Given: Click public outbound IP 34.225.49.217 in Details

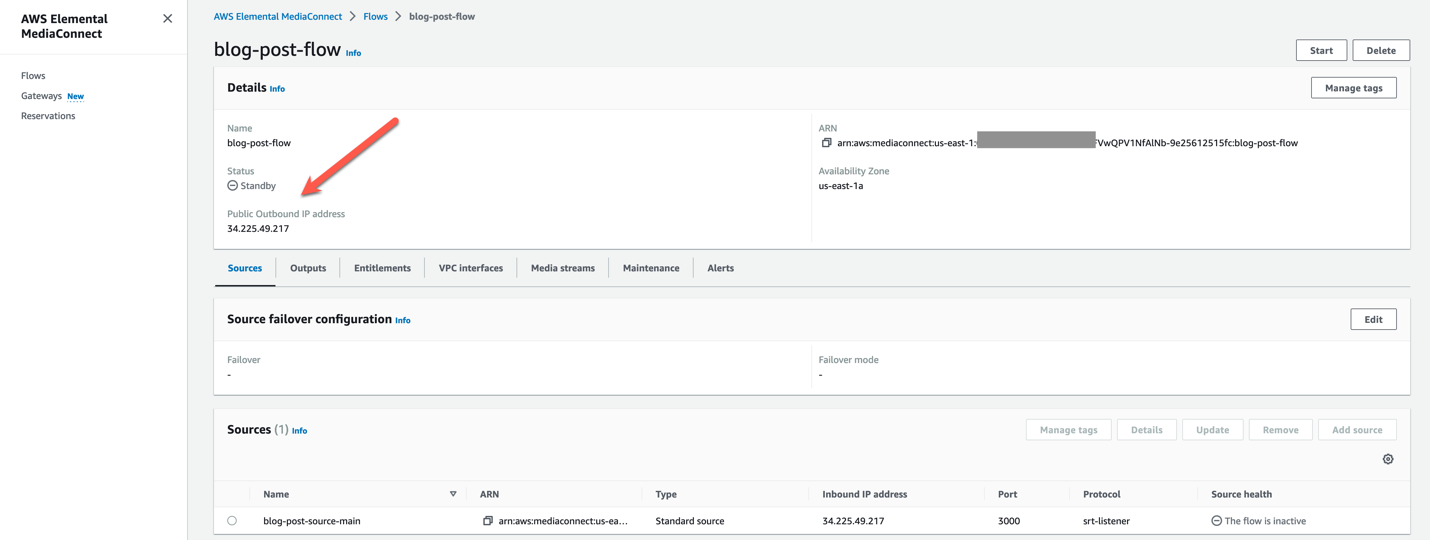Looking at the screenshot, I should pos(258,229).
